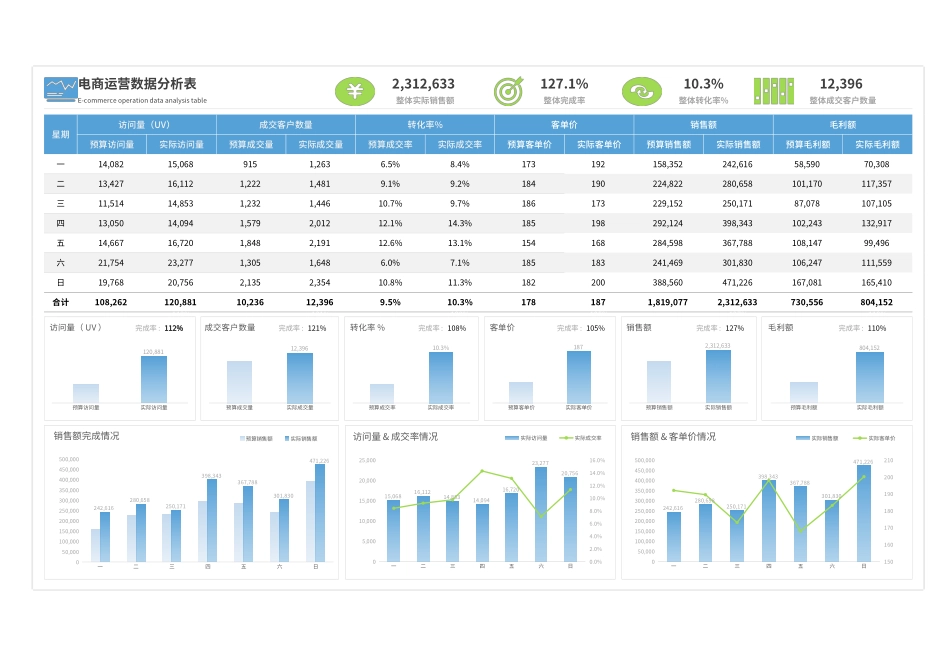This screenshot has width=950, height=672.
Task: Select the 127.1% overall completion rate value
Action: [x=564, y=84]
